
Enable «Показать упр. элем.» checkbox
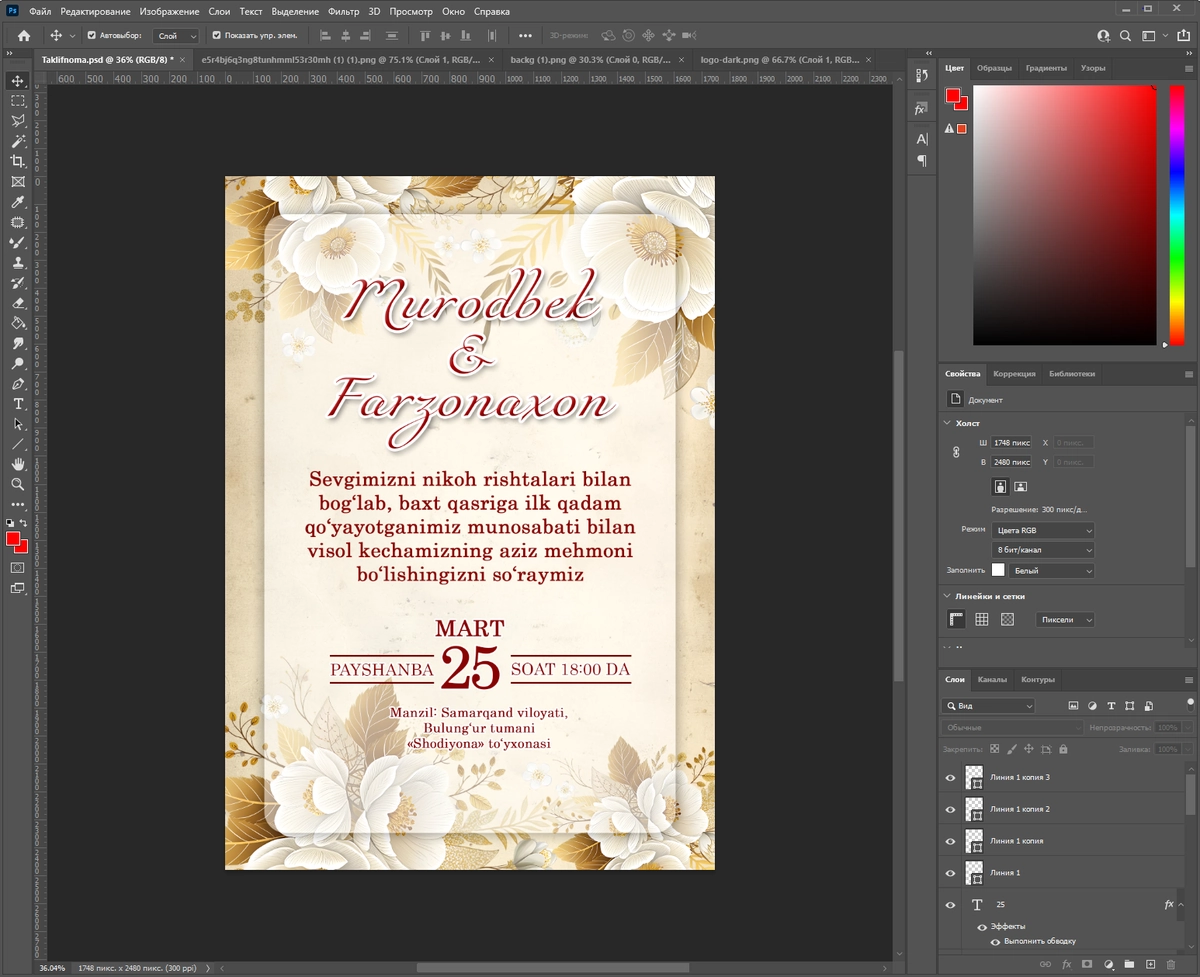coord(218,35)
